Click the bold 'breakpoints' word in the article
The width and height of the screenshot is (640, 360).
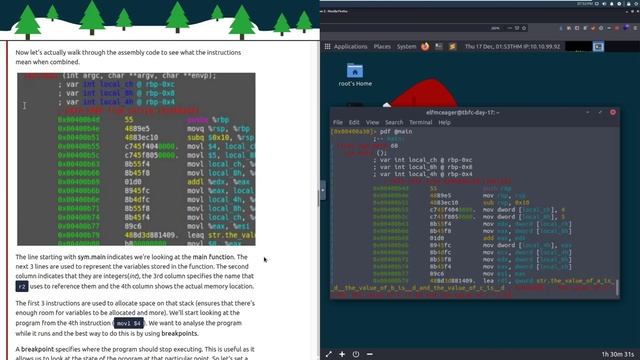click(x=180, y=333)
